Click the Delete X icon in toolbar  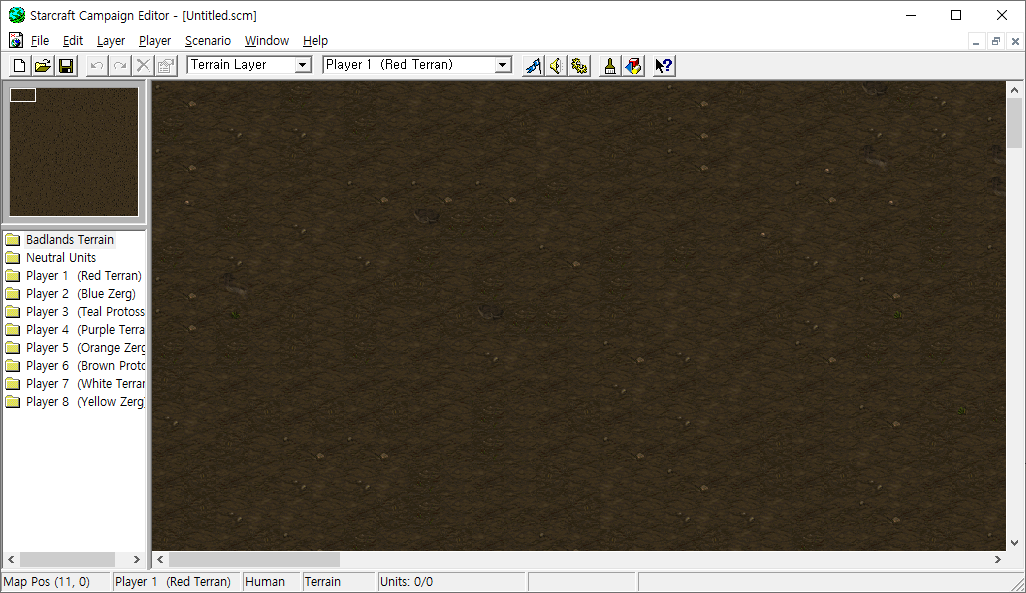(143, 65)
